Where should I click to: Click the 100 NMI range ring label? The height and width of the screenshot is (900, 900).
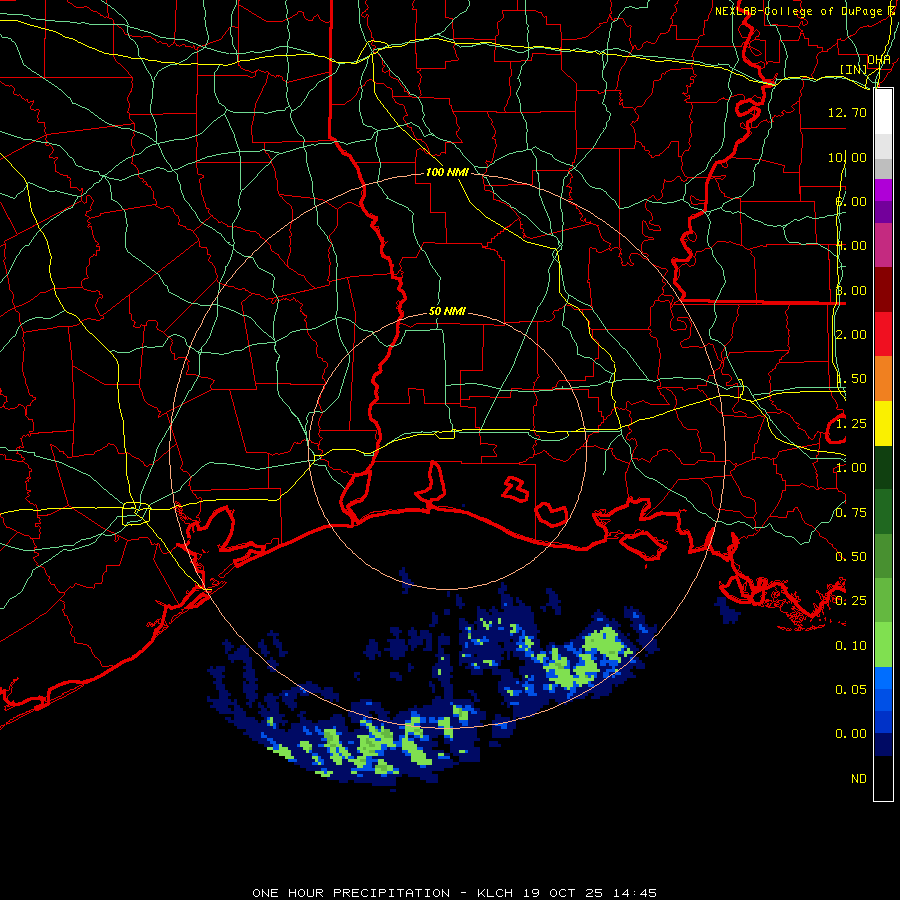(x=447, y=172)
